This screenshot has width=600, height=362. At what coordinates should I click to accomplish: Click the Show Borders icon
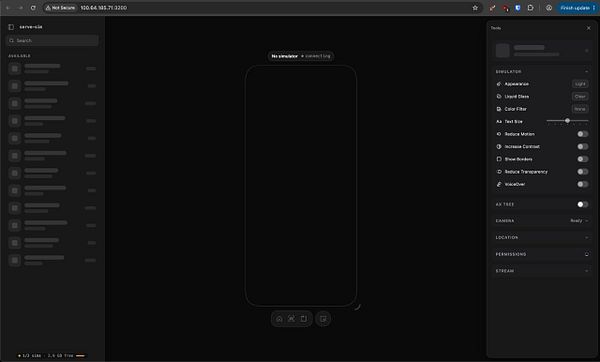499,159
